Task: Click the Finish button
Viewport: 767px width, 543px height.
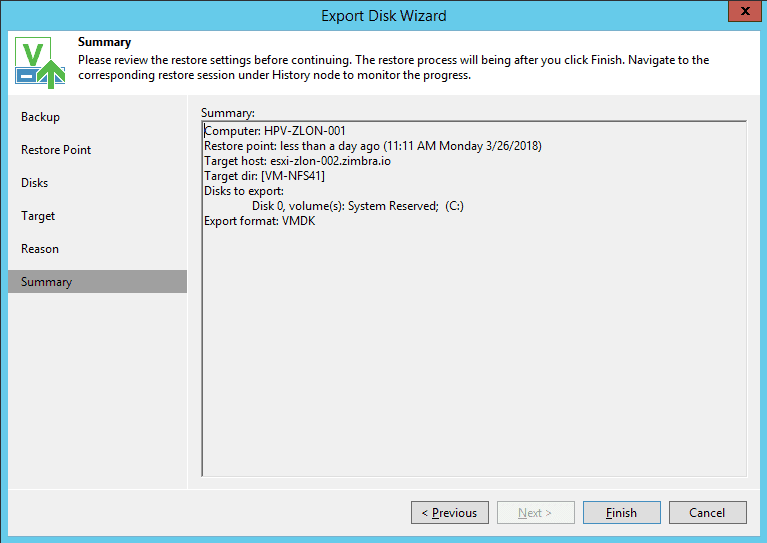Action: point(621,512)
